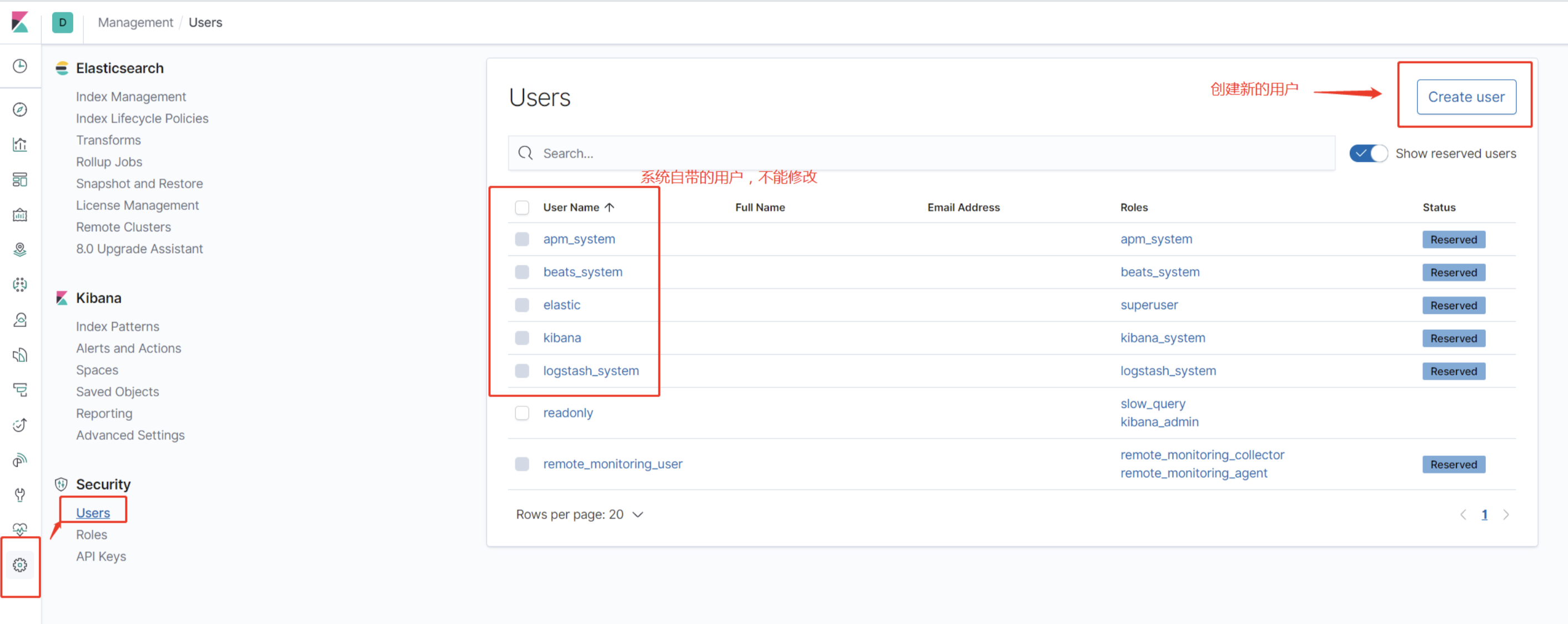Click the Kibana logo at top left

coord(19,22)
